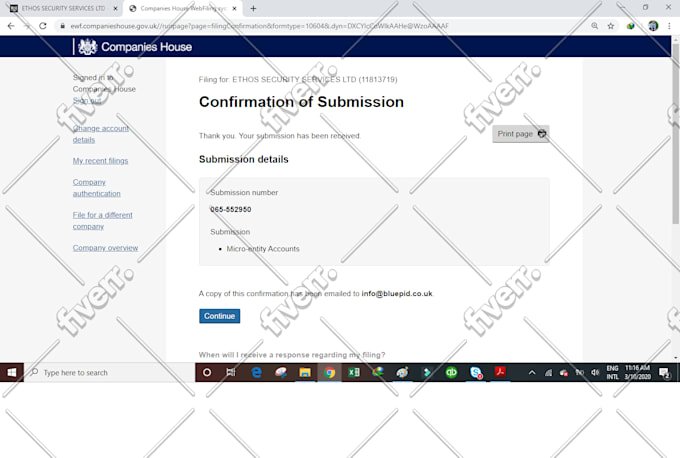This screenshot has height=458, width=680.
Task: Click the blue Continue button
Action: (219, 316)
